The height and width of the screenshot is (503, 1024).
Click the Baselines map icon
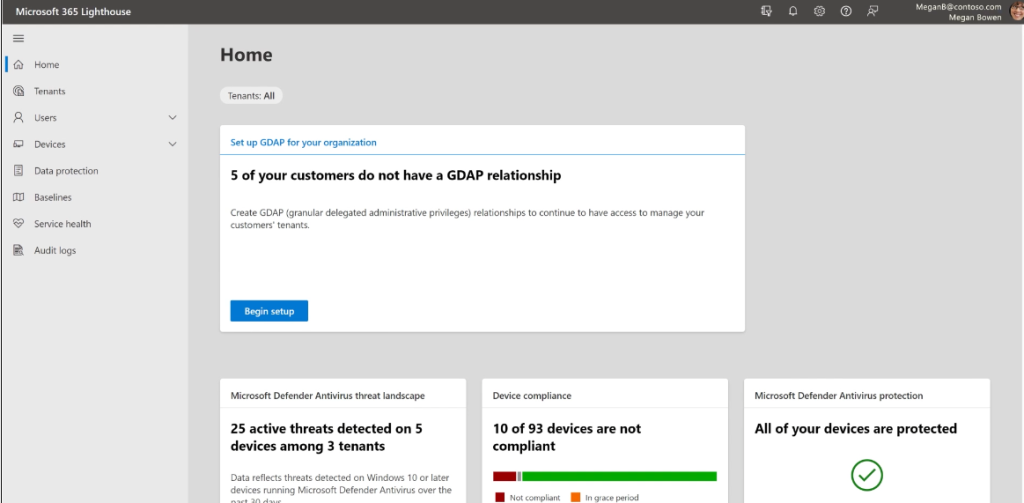click(18, 197)
